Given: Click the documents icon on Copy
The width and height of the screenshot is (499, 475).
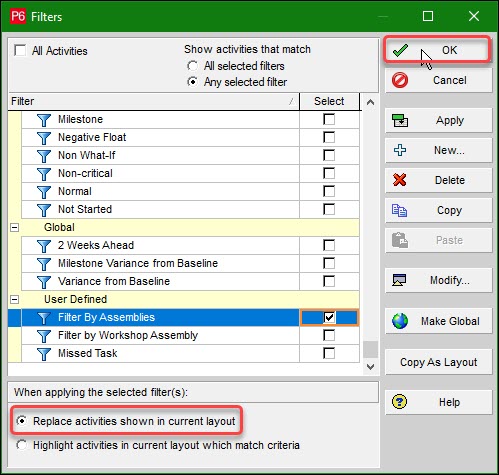Looking at the screenshot, I should coord(399,210).
